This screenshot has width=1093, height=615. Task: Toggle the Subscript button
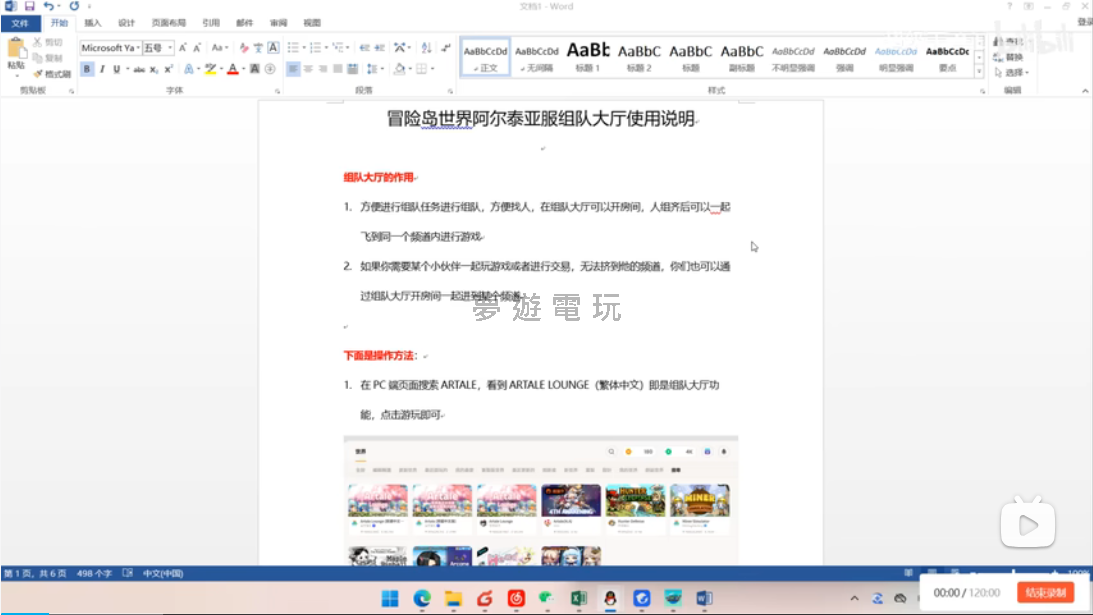(153, 69)
